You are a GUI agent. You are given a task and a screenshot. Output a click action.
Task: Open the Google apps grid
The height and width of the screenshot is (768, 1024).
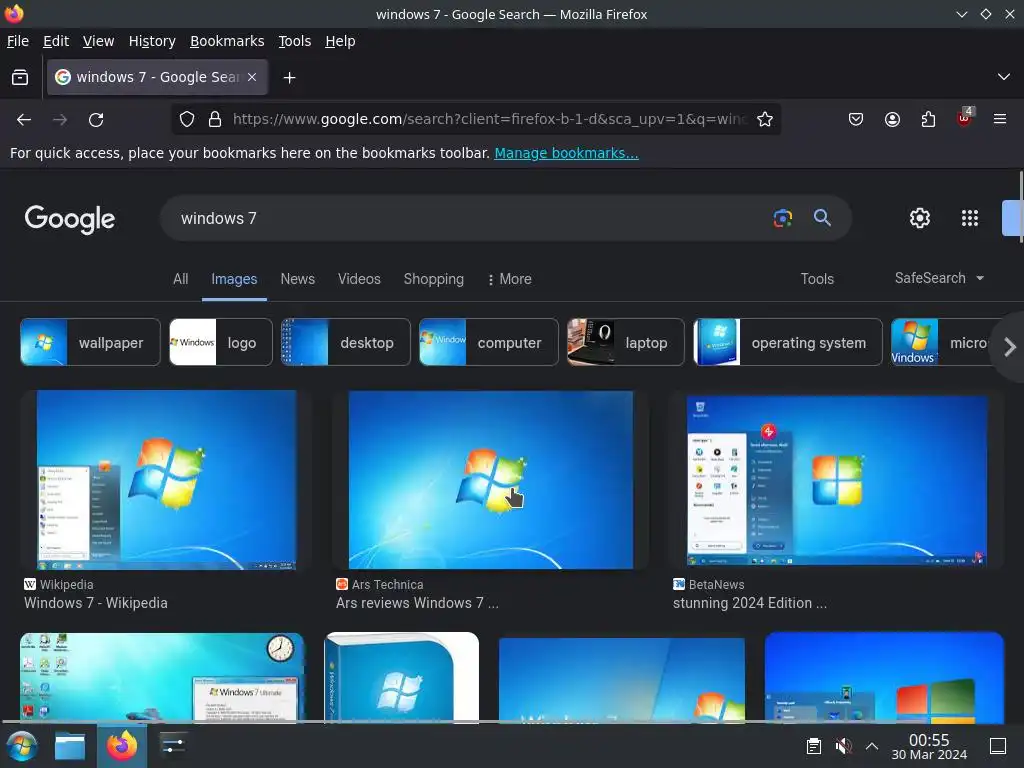(970, 218)
